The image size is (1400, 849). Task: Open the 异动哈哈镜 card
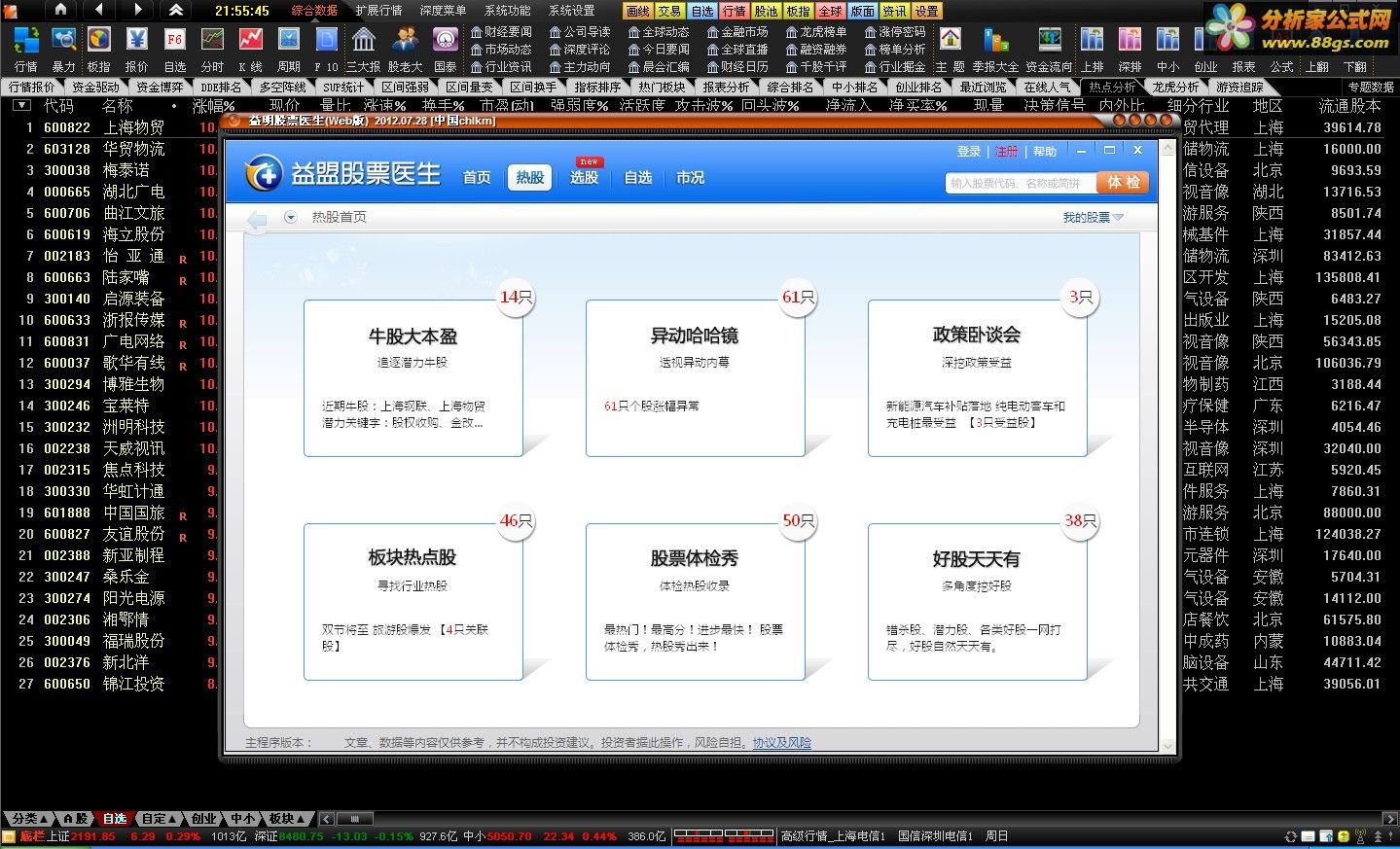696,378
